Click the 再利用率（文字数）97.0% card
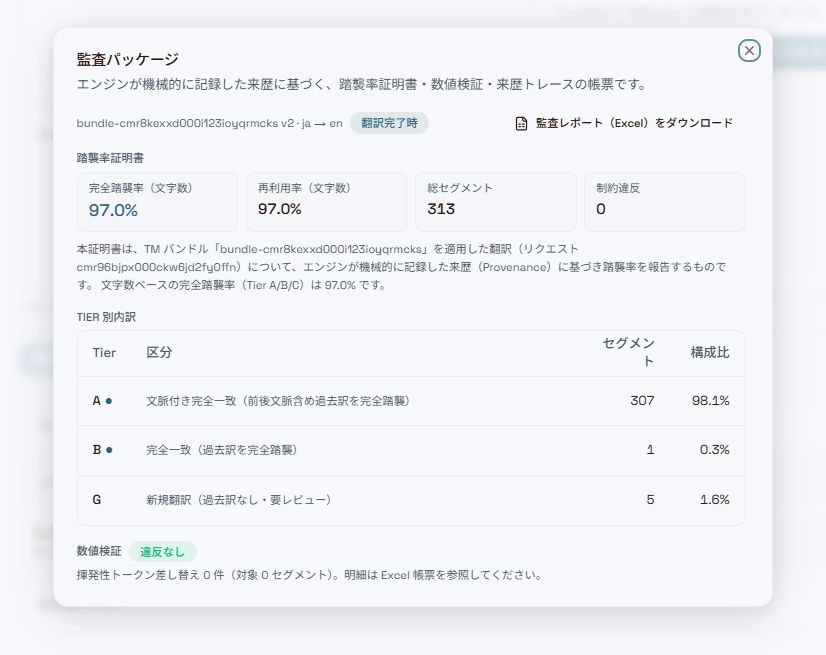 click(x=326, y=202)
